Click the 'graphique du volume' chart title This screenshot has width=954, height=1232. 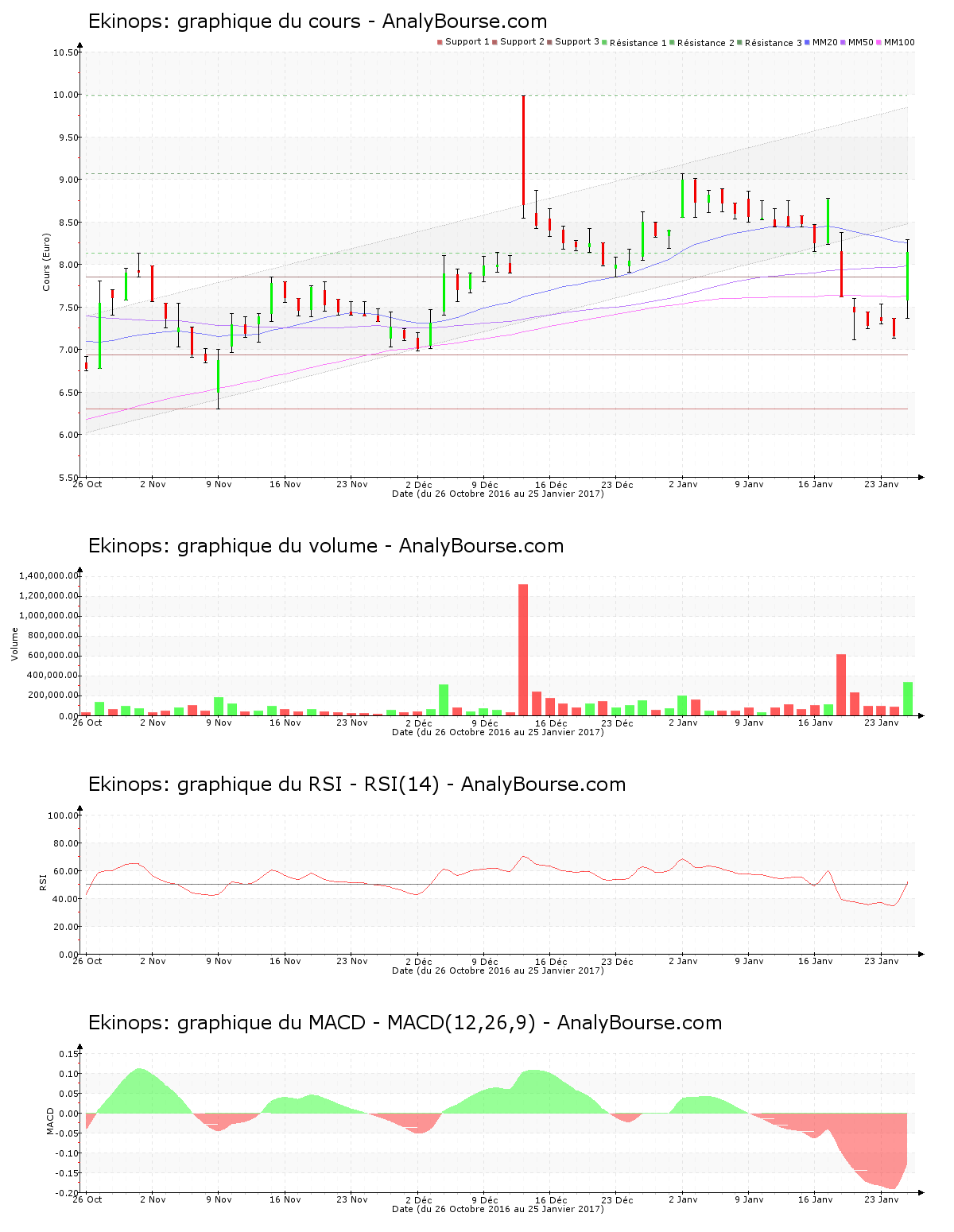pyautogui.click(x=326, y=546)
